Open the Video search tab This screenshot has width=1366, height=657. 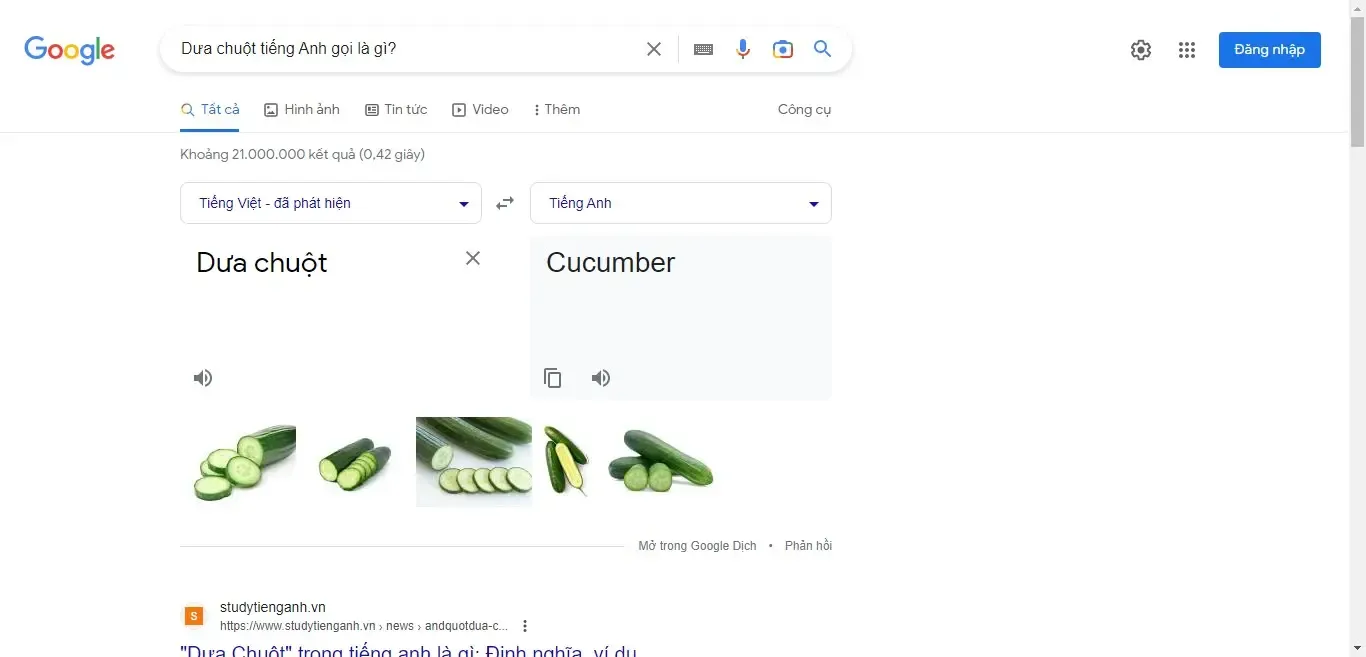coord(480,109)
